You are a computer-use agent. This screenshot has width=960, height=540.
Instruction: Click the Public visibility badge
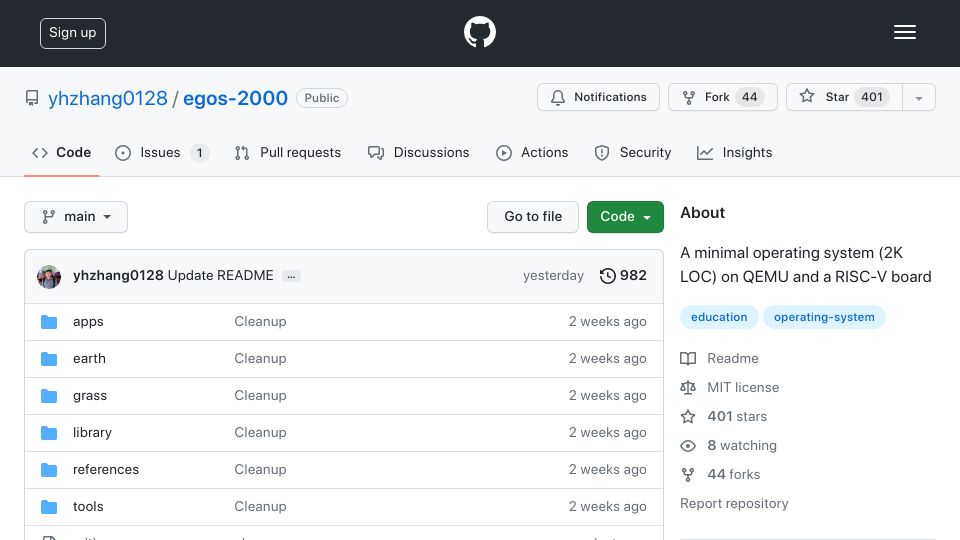[322, 98]
